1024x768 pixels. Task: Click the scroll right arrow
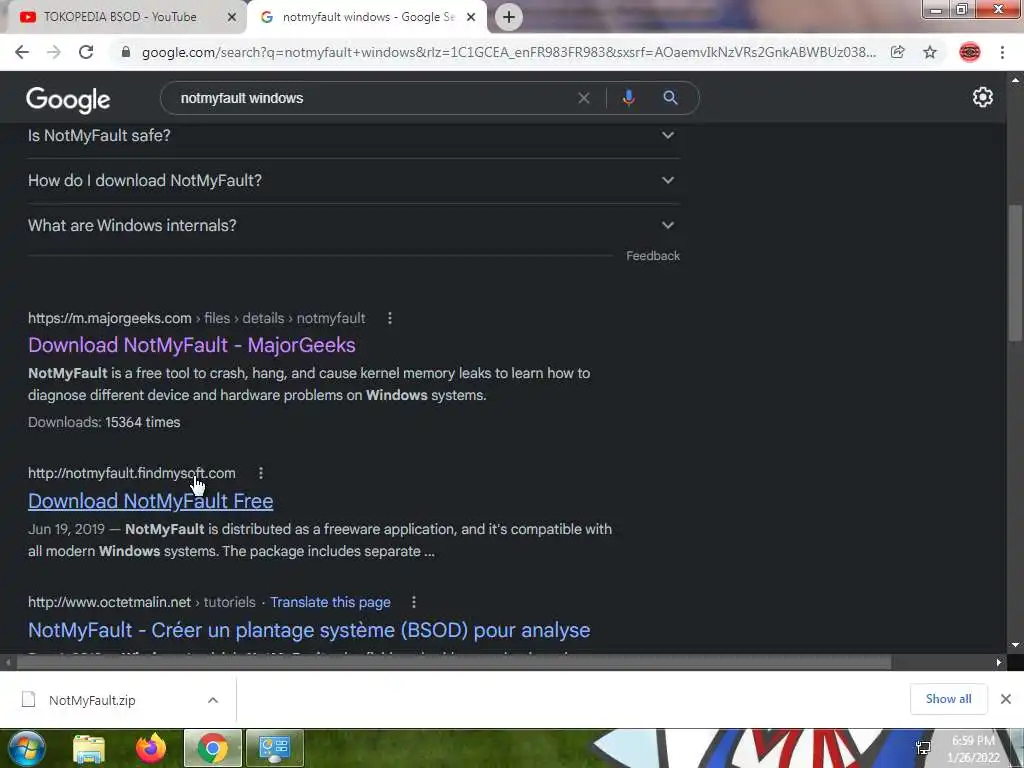click(999, 662)
